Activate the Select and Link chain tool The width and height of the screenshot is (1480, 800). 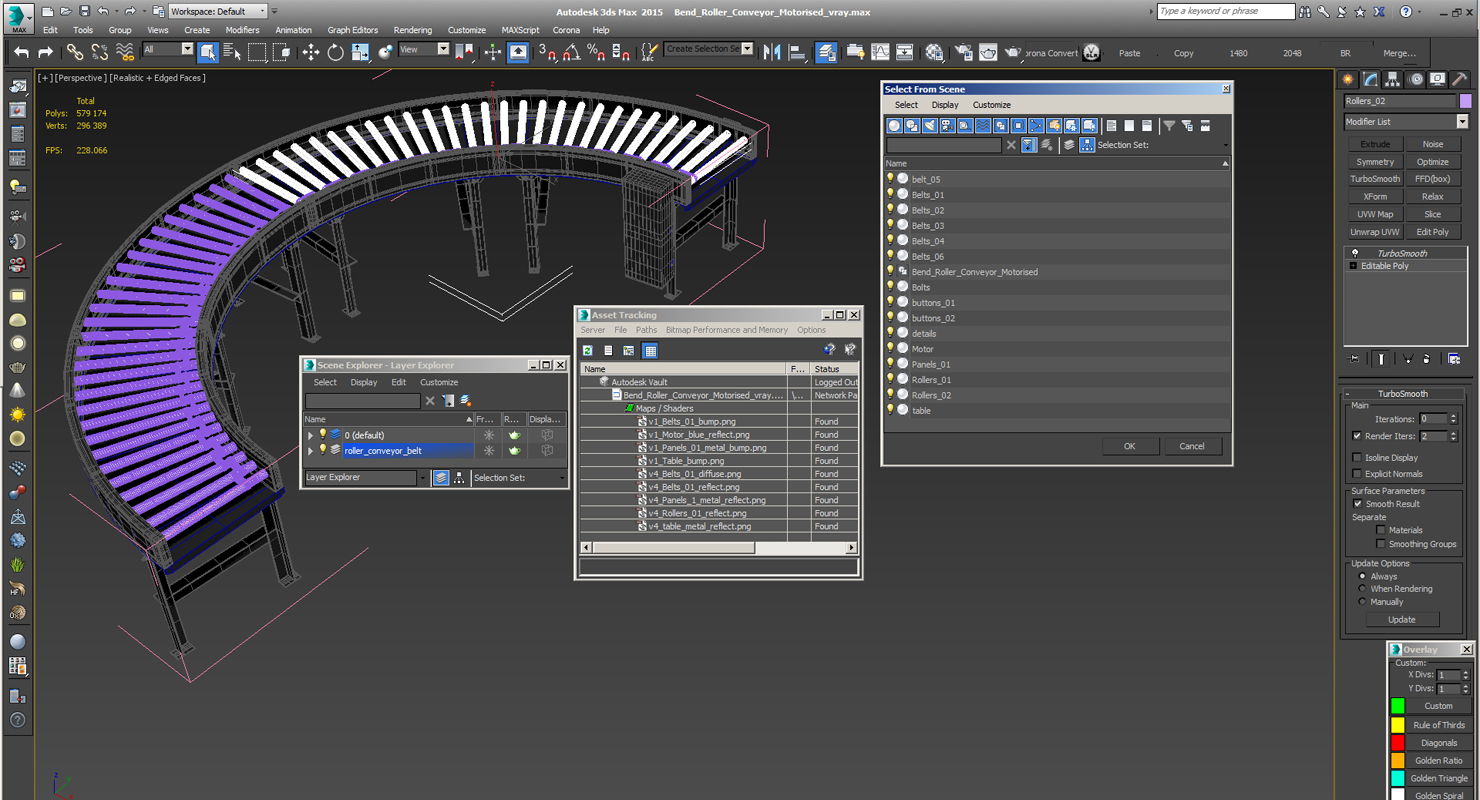75,52
